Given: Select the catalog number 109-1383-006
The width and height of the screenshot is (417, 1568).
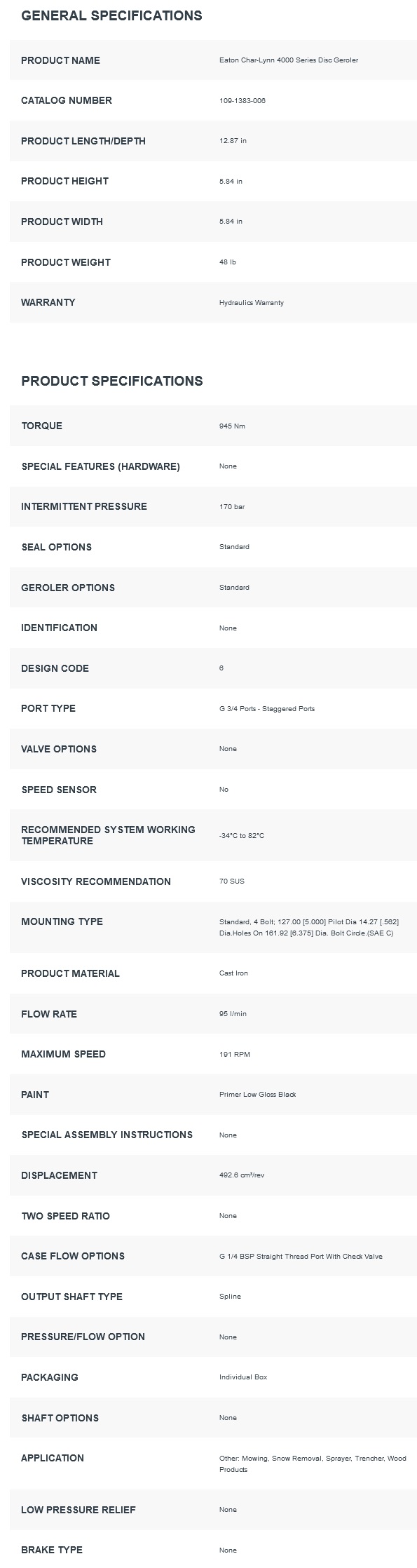Looking at the screenshot, I should coord(242,101).
